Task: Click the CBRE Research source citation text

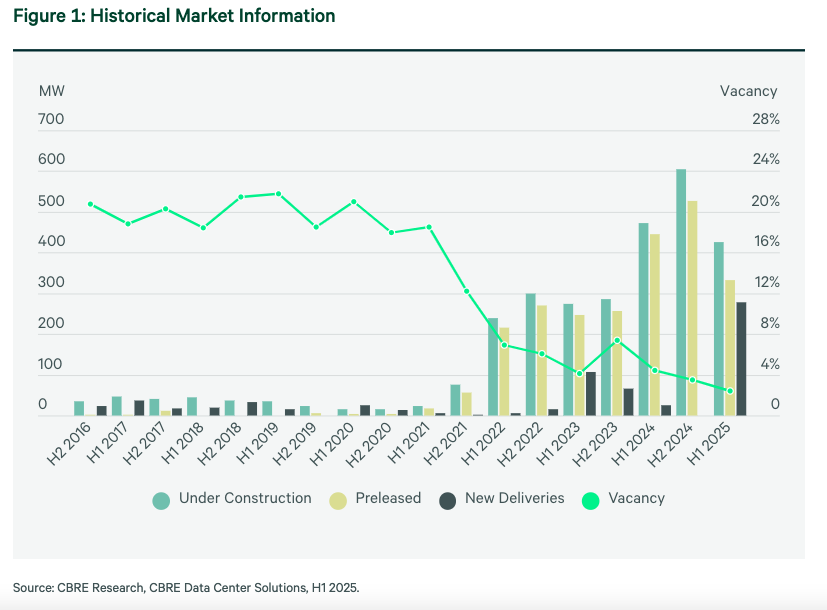Action: (186, 587)
